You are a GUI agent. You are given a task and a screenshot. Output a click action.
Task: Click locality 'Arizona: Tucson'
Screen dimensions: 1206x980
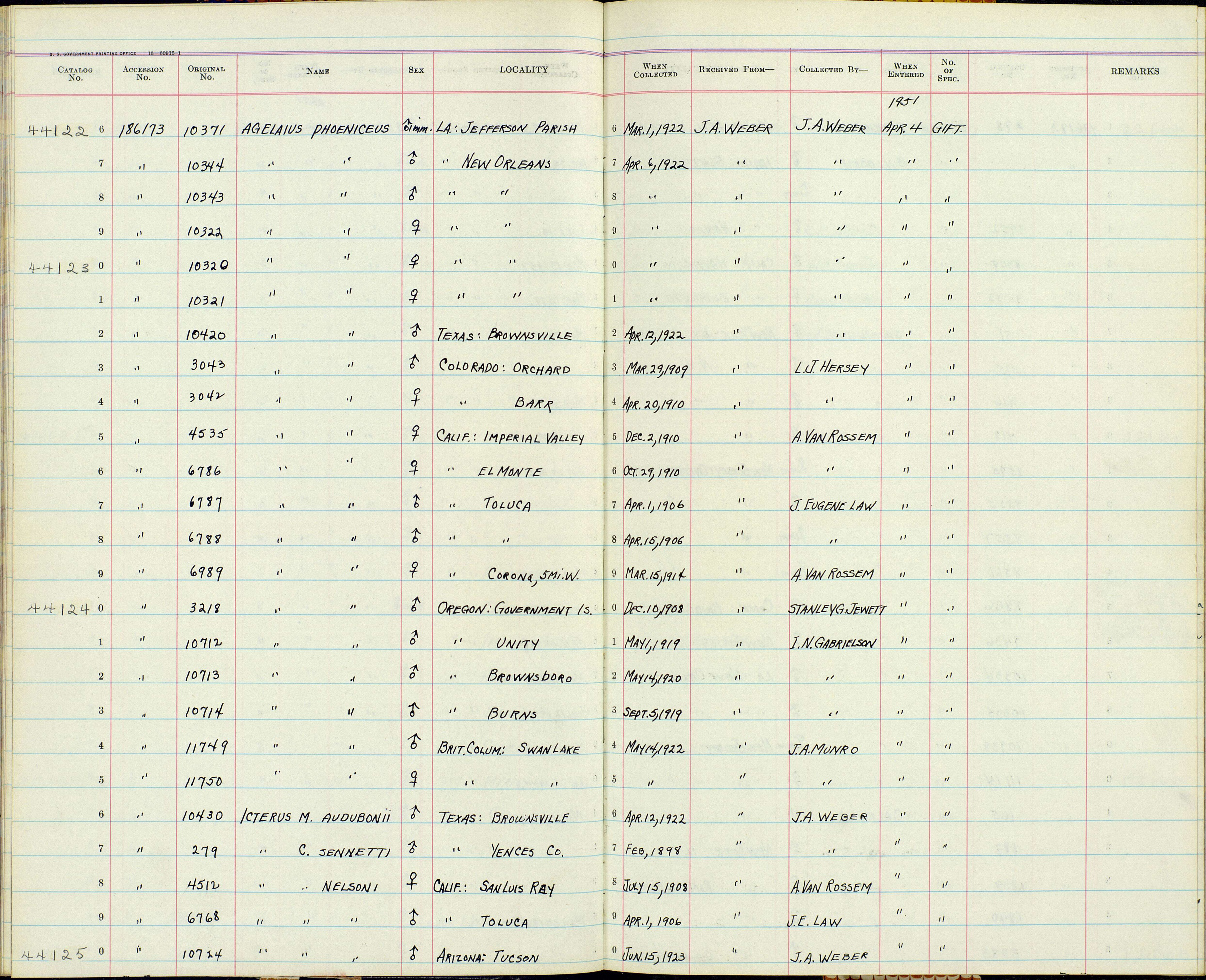488,957
